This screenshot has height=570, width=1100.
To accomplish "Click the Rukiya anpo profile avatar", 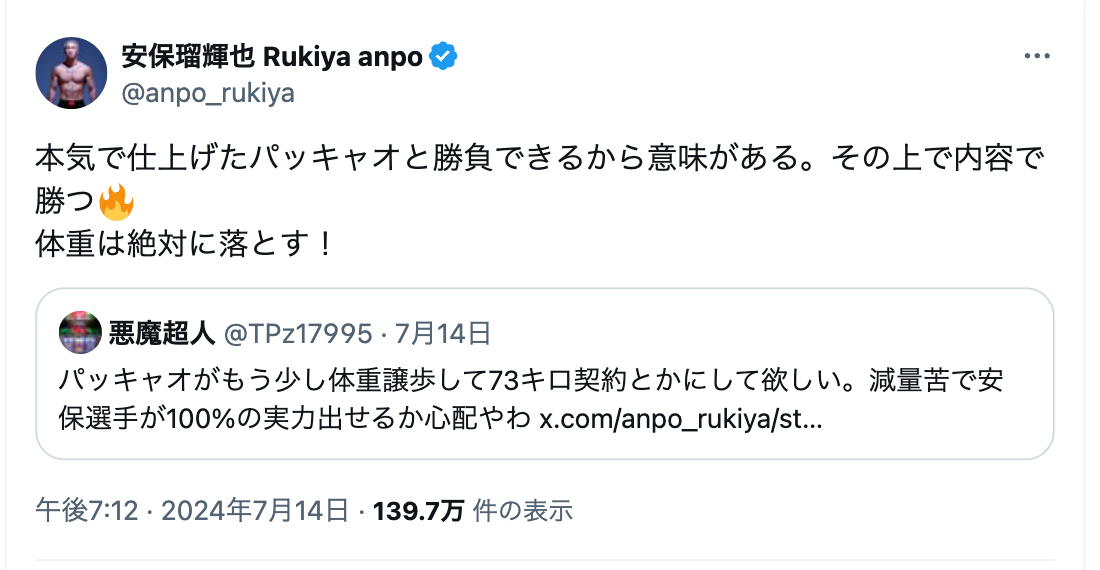I will click(x=71, y=73).
